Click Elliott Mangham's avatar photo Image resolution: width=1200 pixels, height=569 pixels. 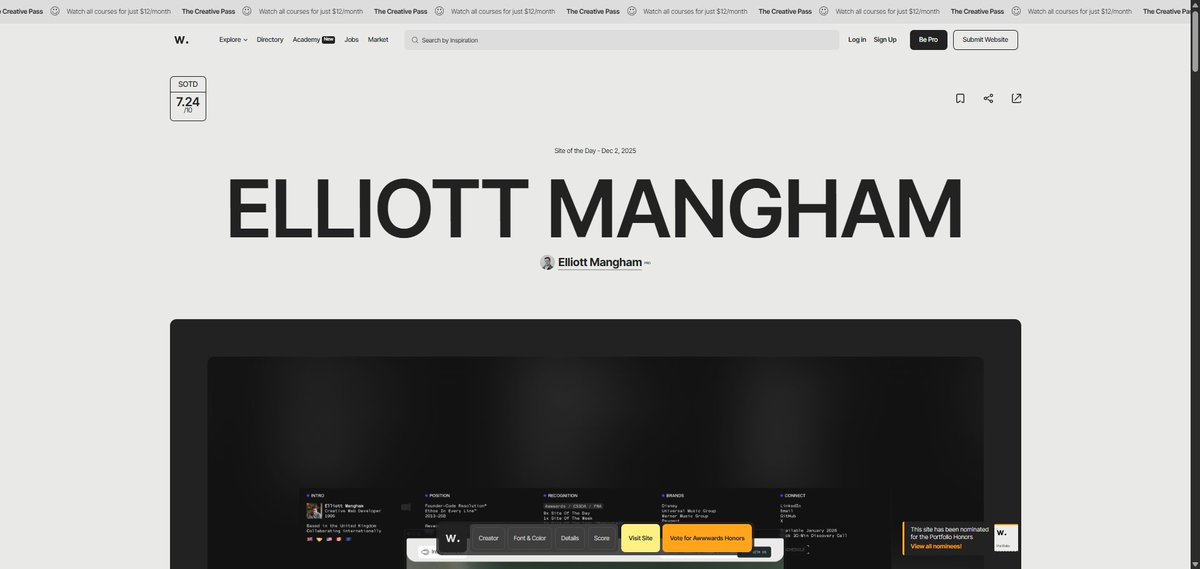pyautogui.click(x=547, y=262)
